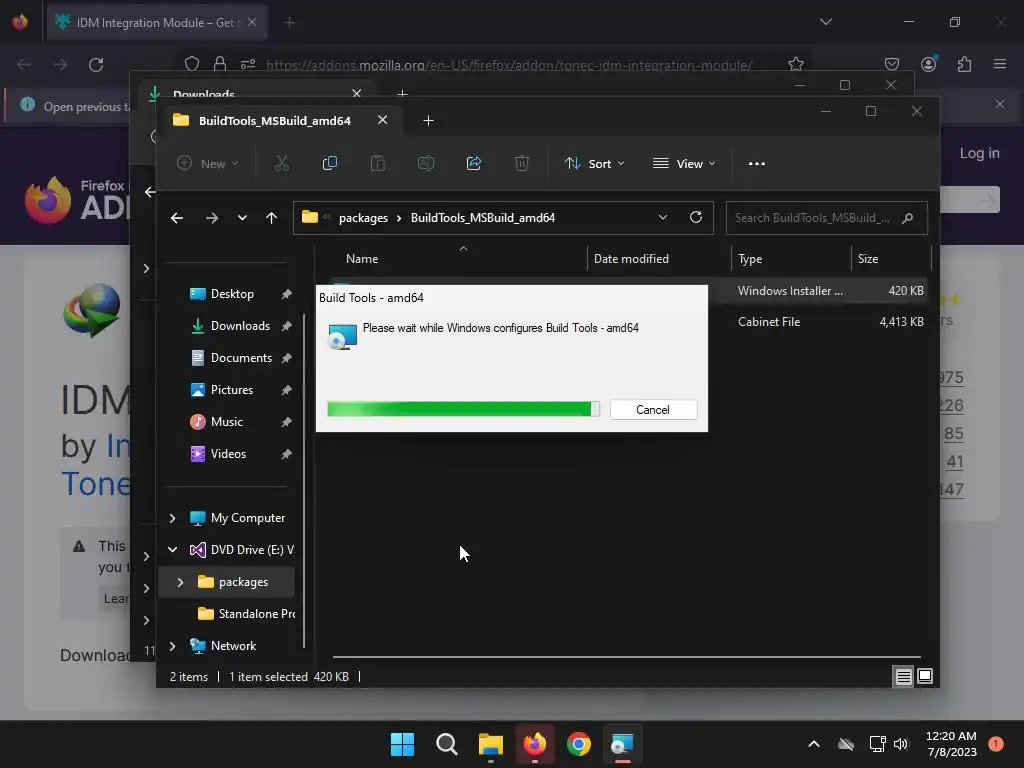Viewport: 1024px width, 768px height.
Task: Go up one folder level
Action: click(272, 218)
